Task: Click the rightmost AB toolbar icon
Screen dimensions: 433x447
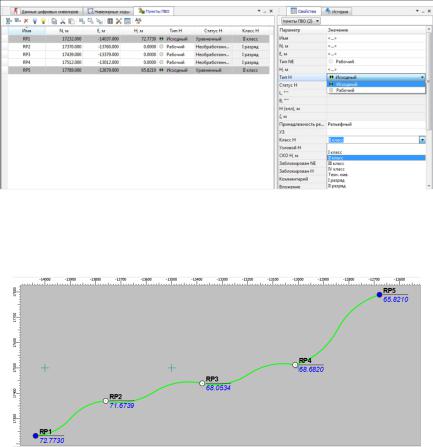Action: 138,21
